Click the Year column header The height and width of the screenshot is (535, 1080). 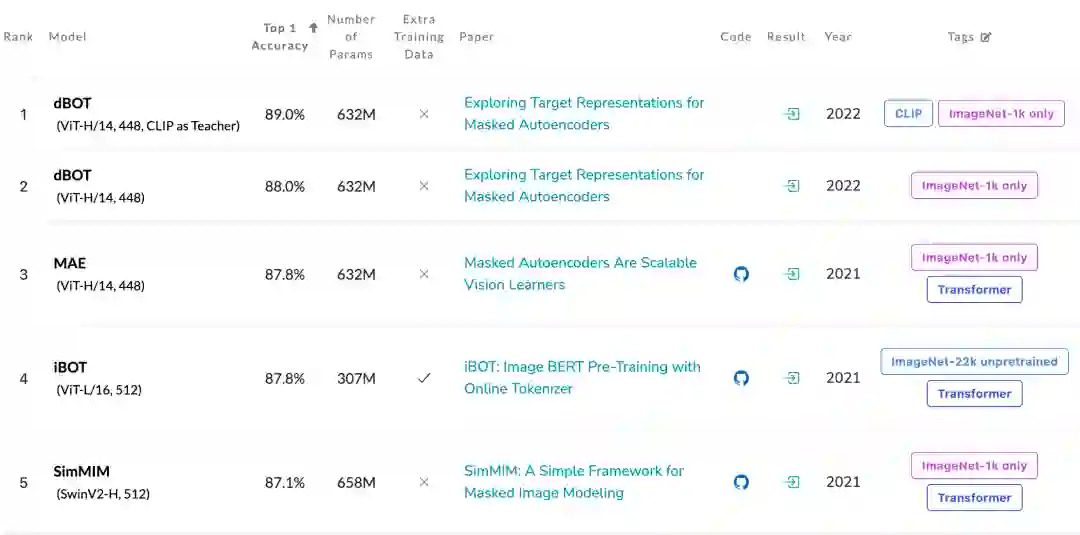[x=838, y=37]
